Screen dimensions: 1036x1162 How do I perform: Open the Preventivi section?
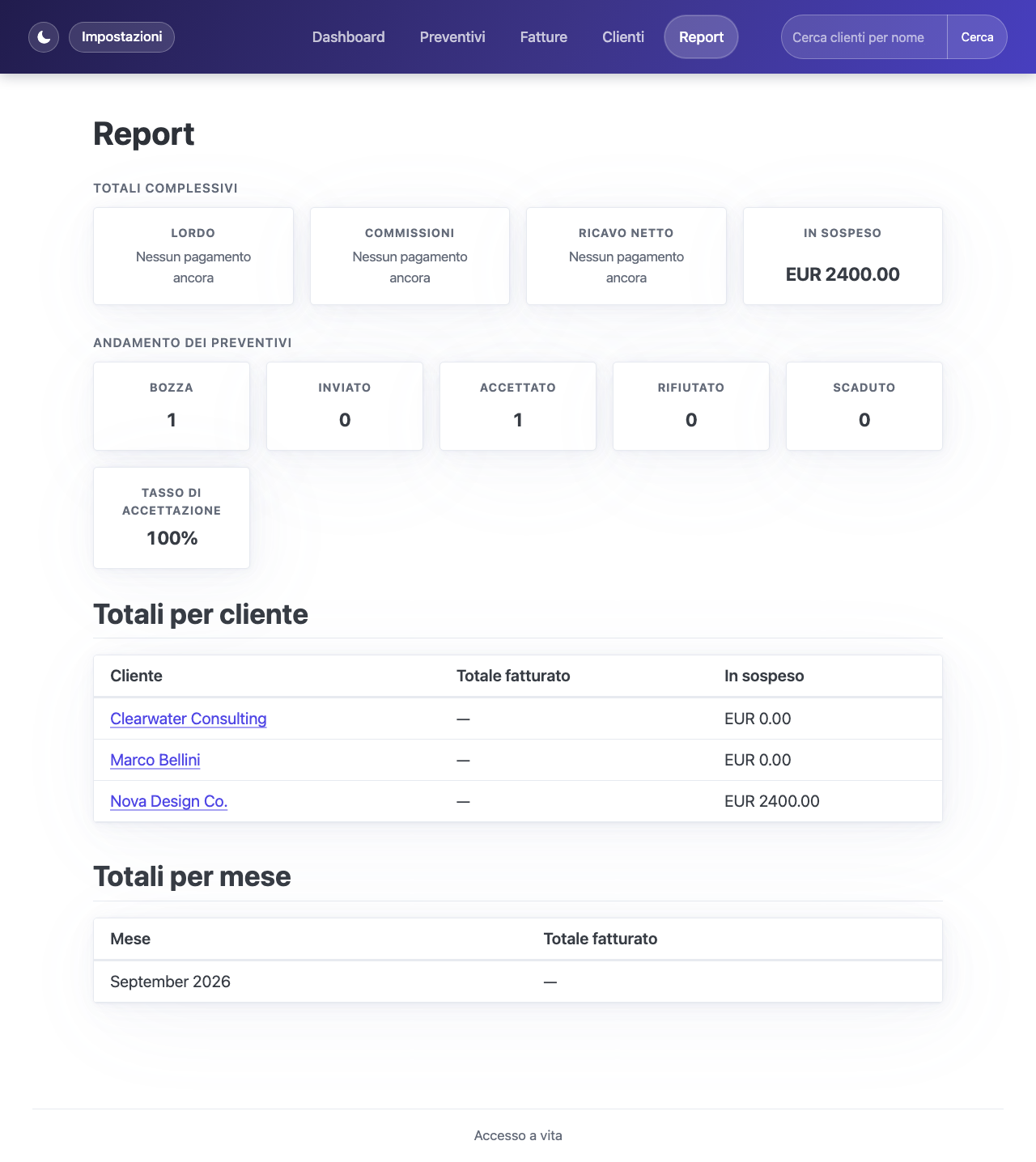coord(452,37)
